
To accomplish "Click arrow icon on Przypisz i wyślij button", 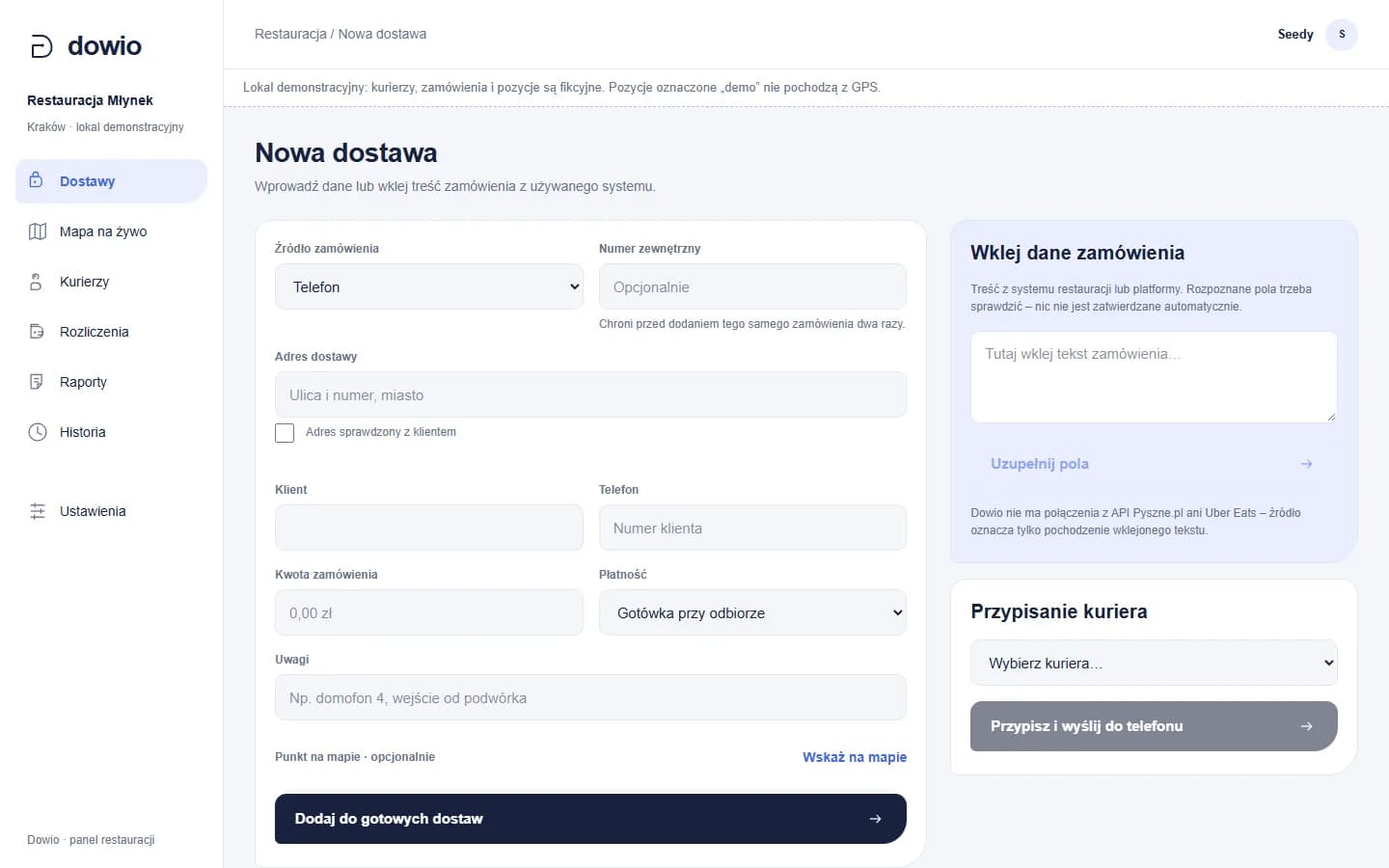I will (1306, 726).
